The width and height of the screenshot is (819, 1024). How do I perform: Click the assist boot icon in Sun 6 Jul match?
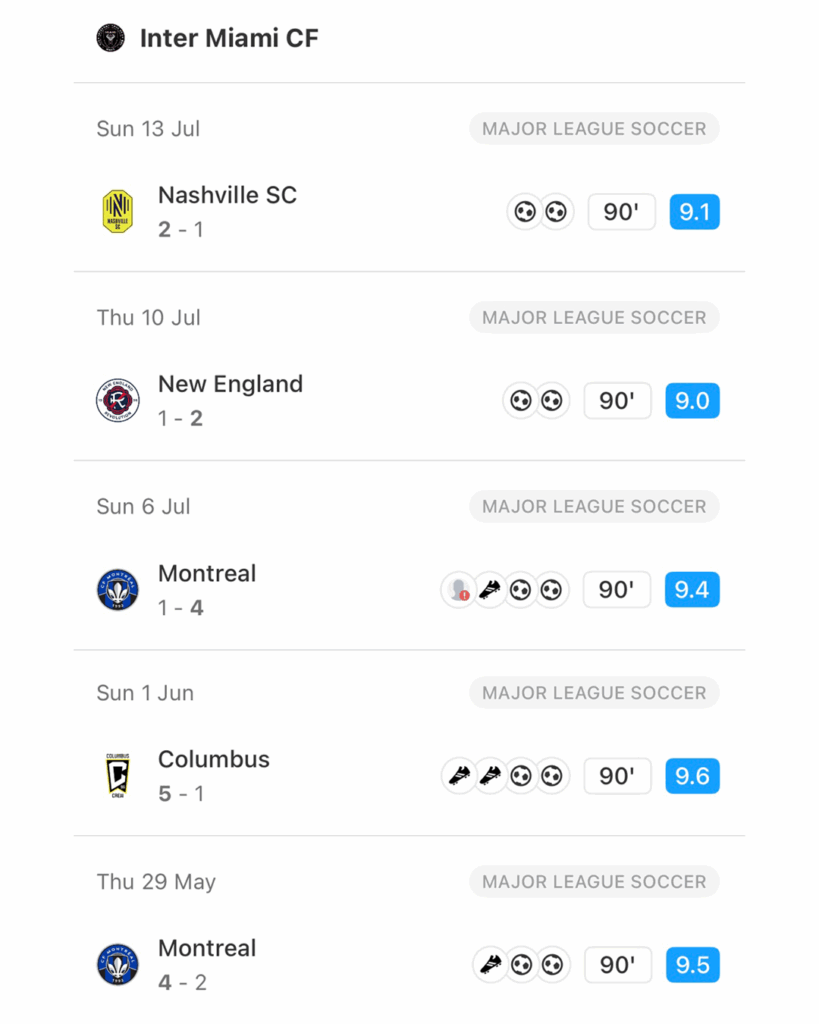pos(490,590)
